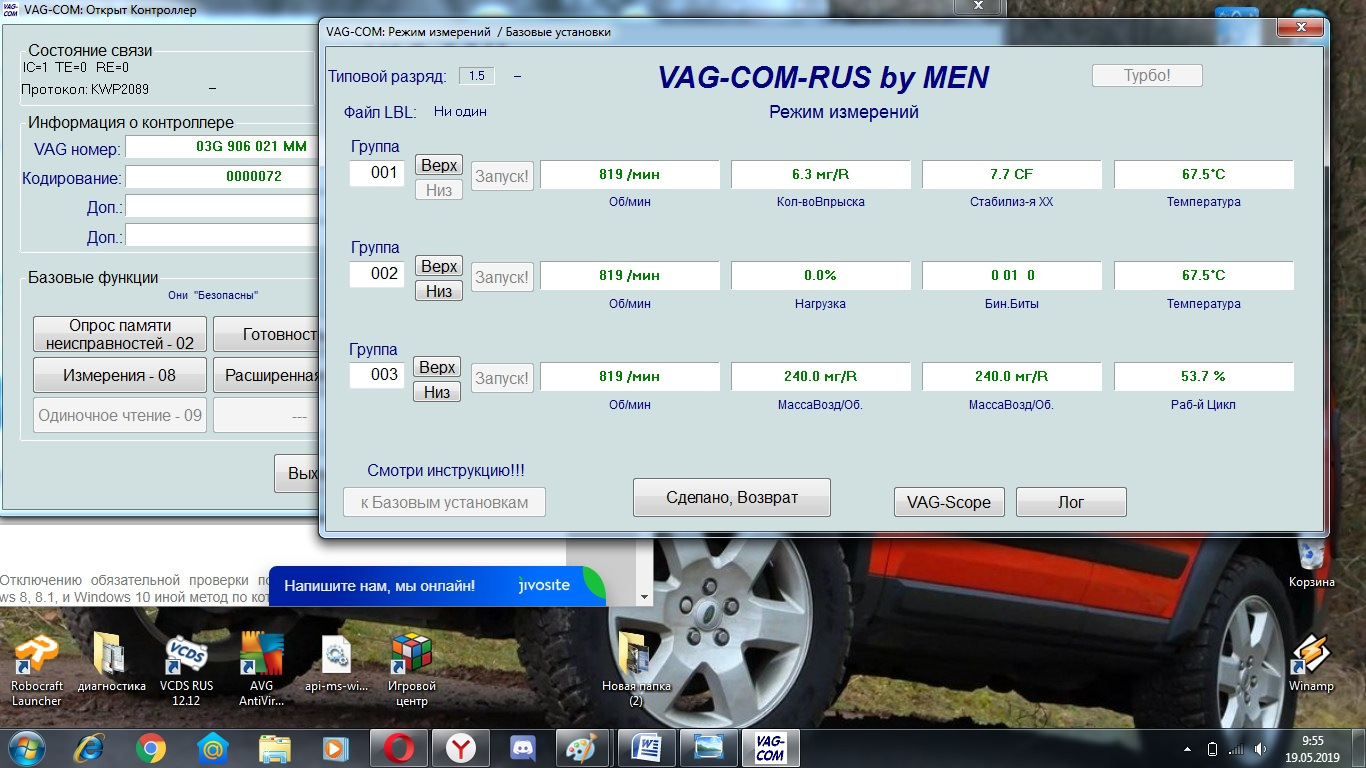Open Robocraft Launcher desktop shortcut
This screenshot has height=768, width=1366.
point(37,670)
